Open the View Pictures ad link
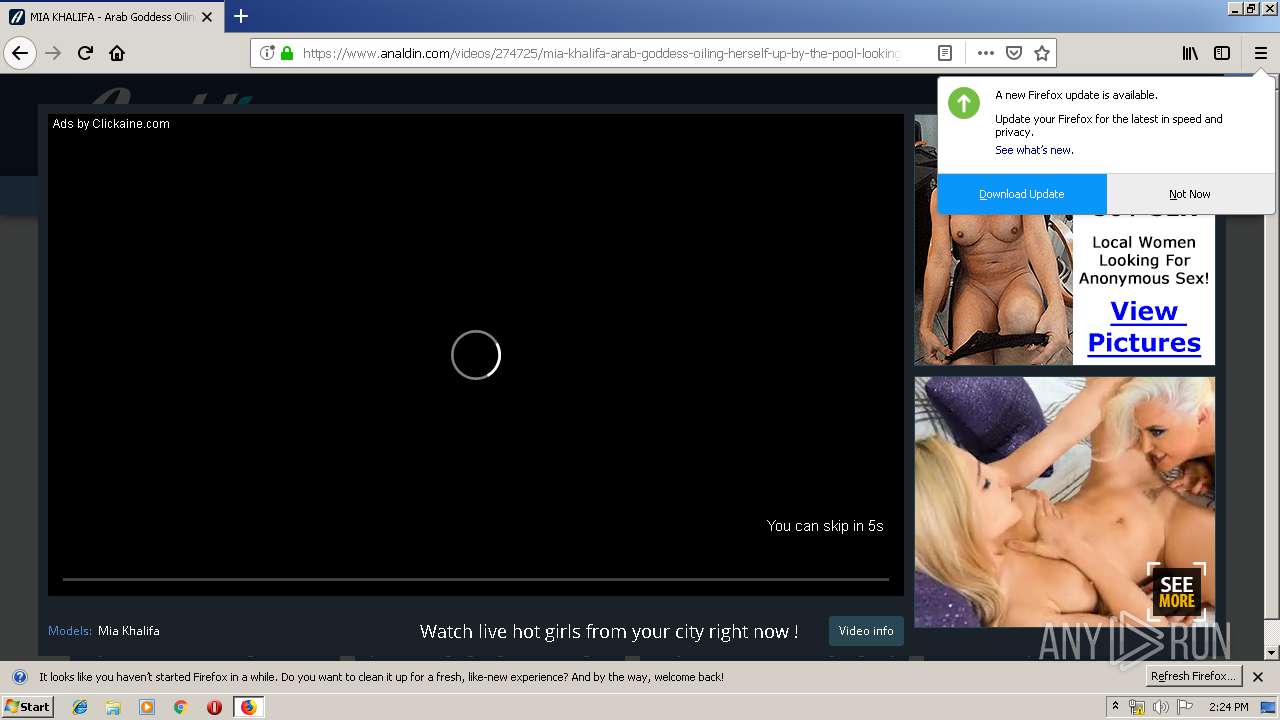This screenshot has width=1280, height=720. click(1144, 327)
